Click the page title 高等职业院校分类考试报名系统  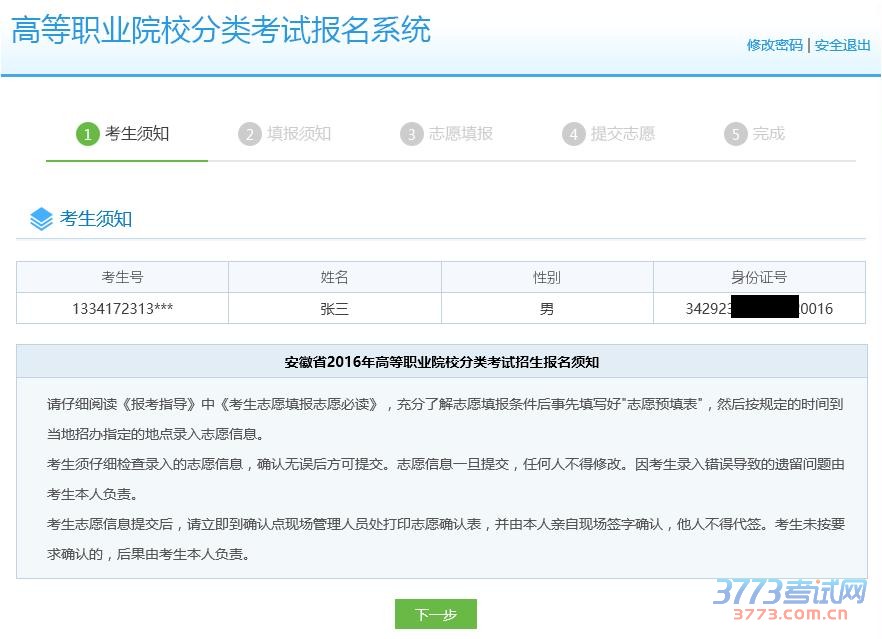(221, 30)
